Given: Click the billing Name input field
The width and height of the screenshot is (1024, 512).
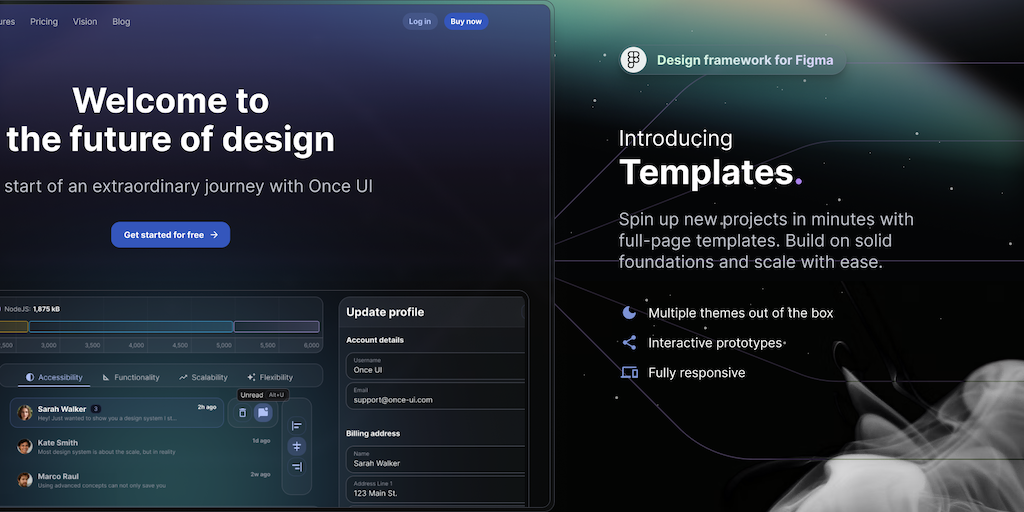Looking at the screenshot, I should [435, 459].
